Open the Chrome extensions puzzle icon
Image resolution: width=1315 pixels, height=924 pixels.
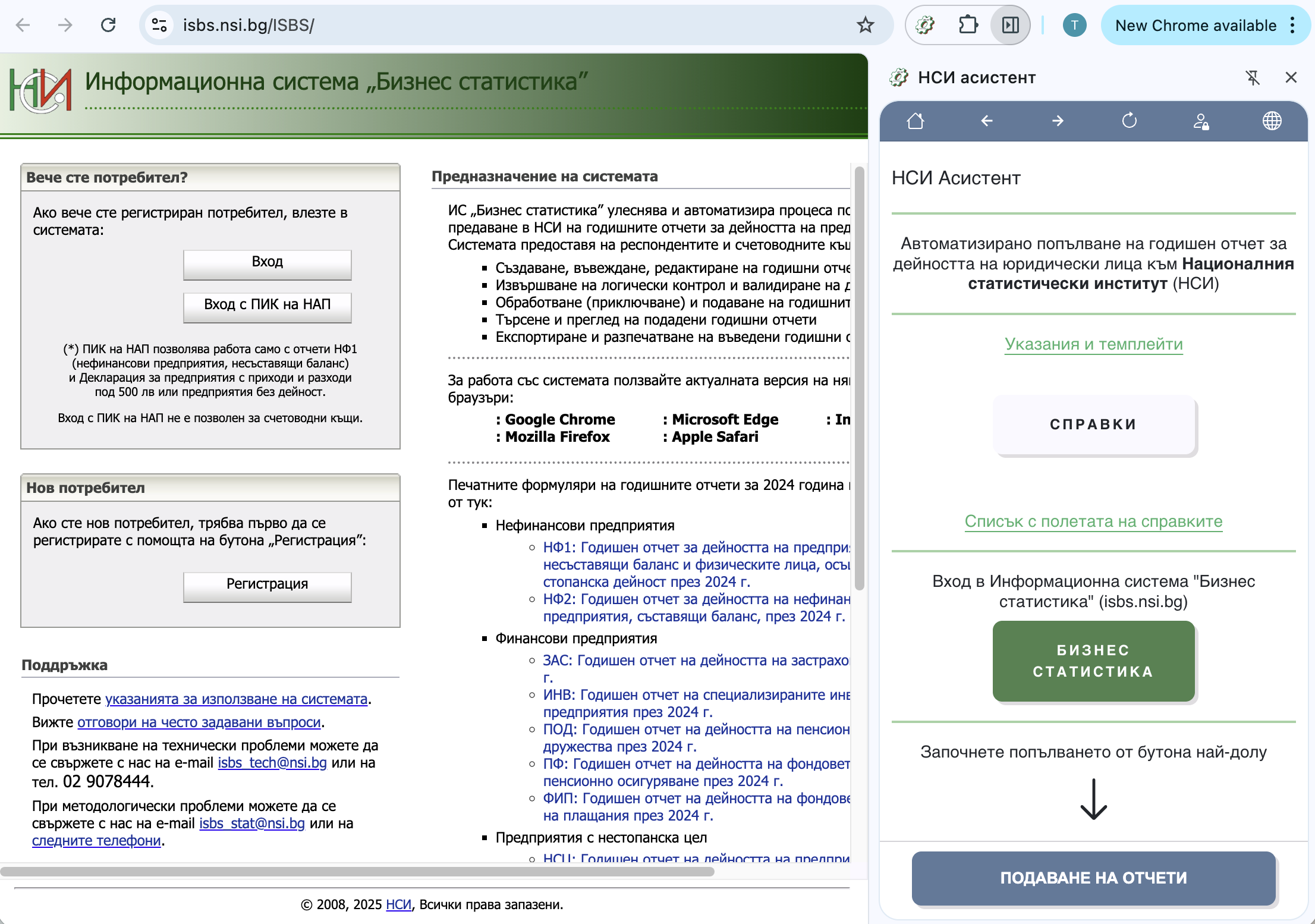(x=968, y=25)
